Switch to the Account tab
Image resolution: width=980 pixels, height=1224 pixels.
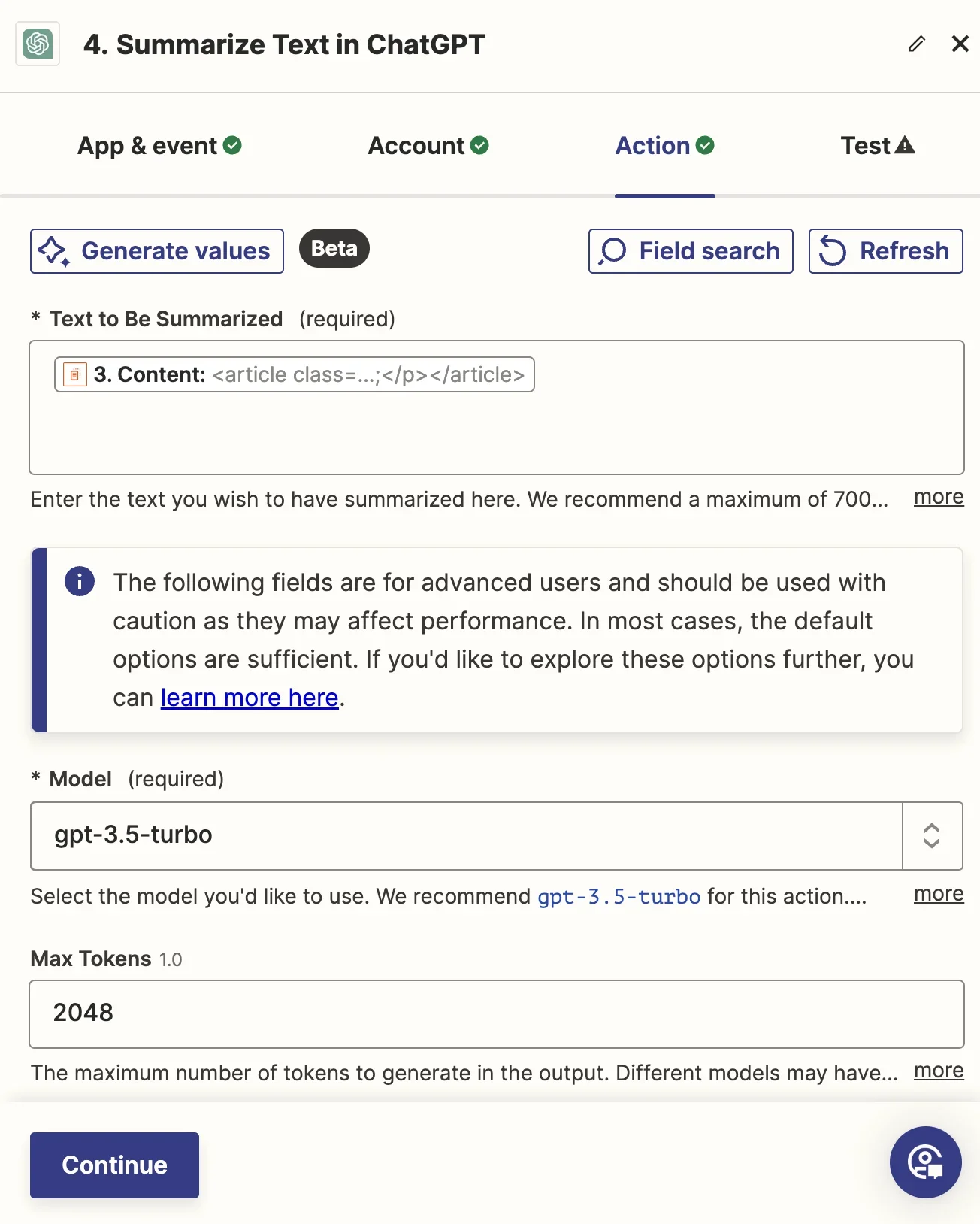click(428, 145)
